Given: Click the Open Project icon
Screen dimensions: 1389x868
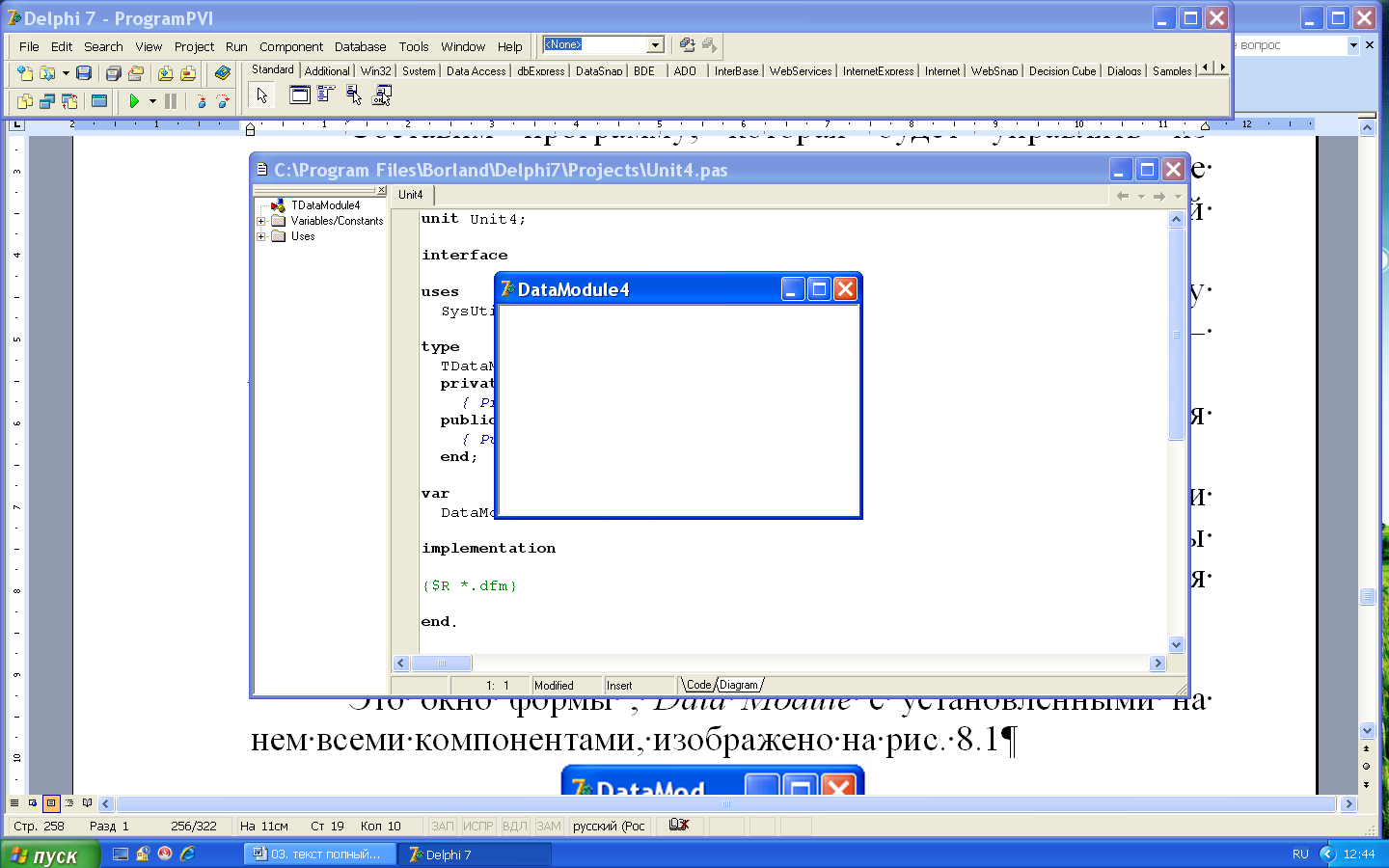Looking at the screenshot, I should [136, 73].
